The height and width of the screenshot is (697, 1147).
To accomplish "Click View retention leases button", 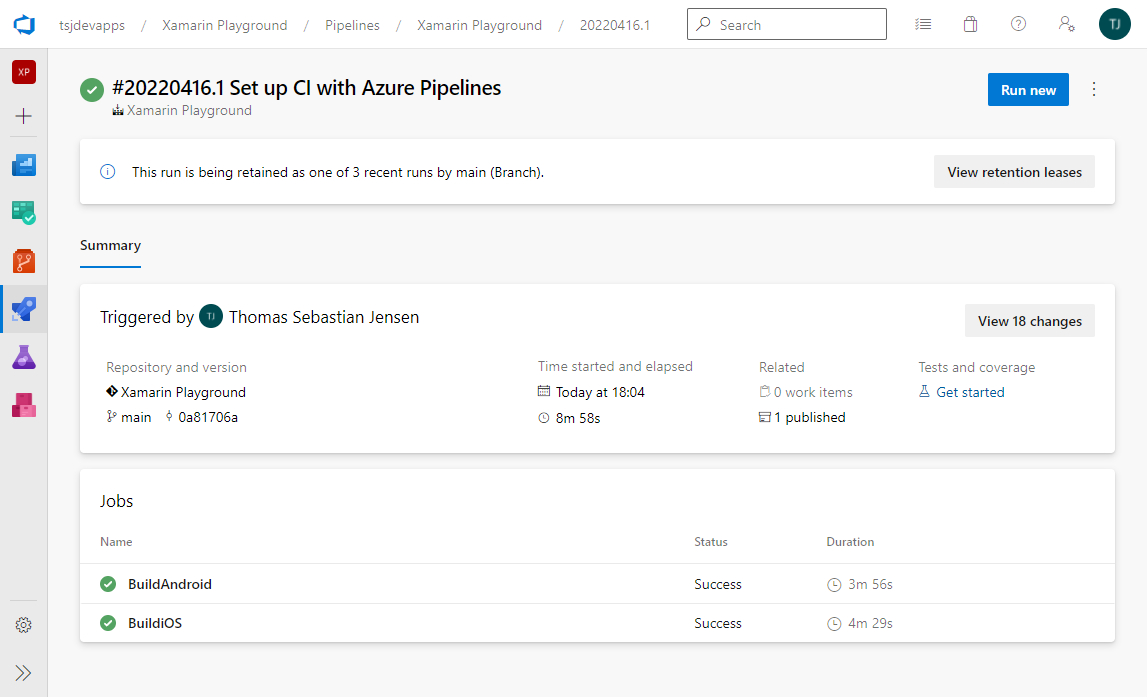I will [x=1014, y=172].
